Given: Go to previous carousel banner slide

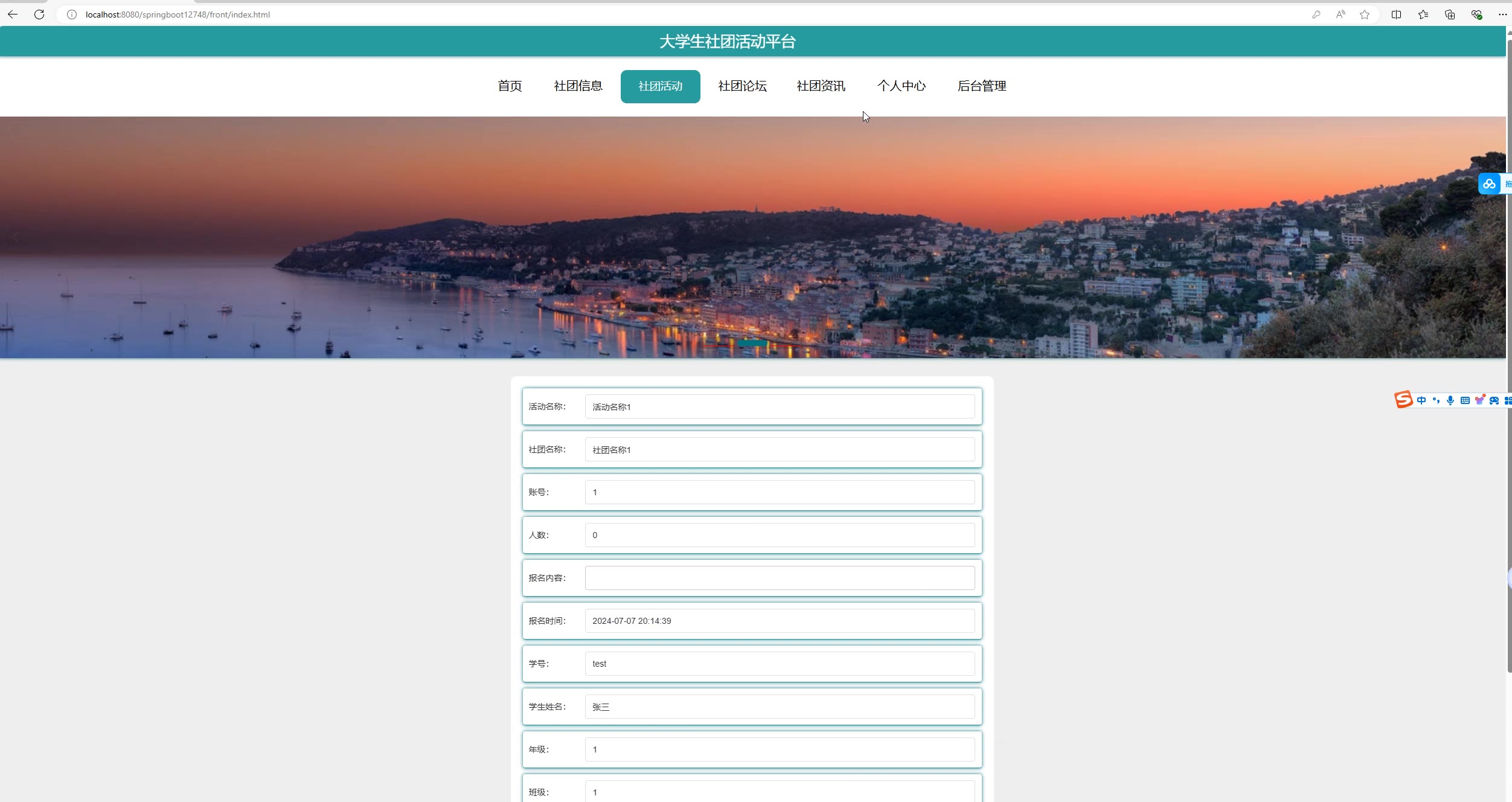Looking at the screenshot, I should 16,237.
